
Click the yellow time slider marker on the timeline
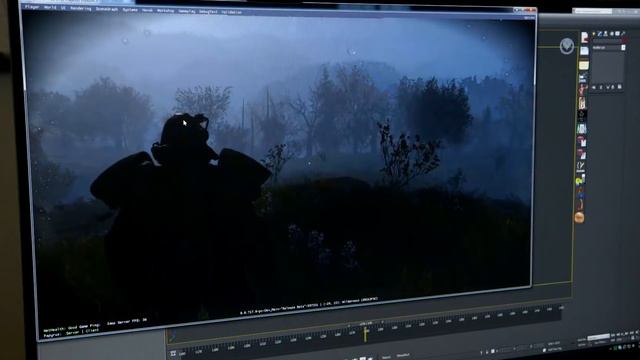point(365,334)
